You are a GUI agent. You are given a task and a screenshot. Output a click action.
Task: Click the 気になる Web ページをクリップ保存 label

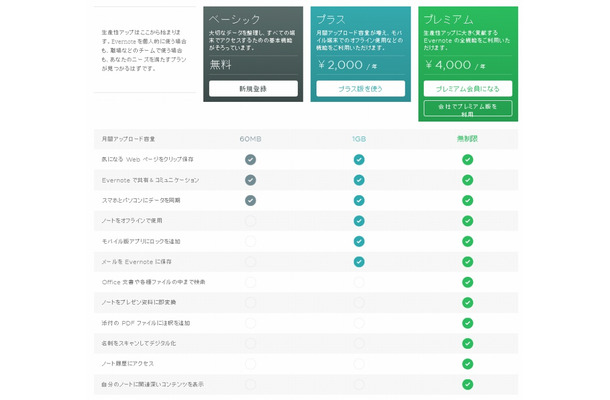point(147,159)
